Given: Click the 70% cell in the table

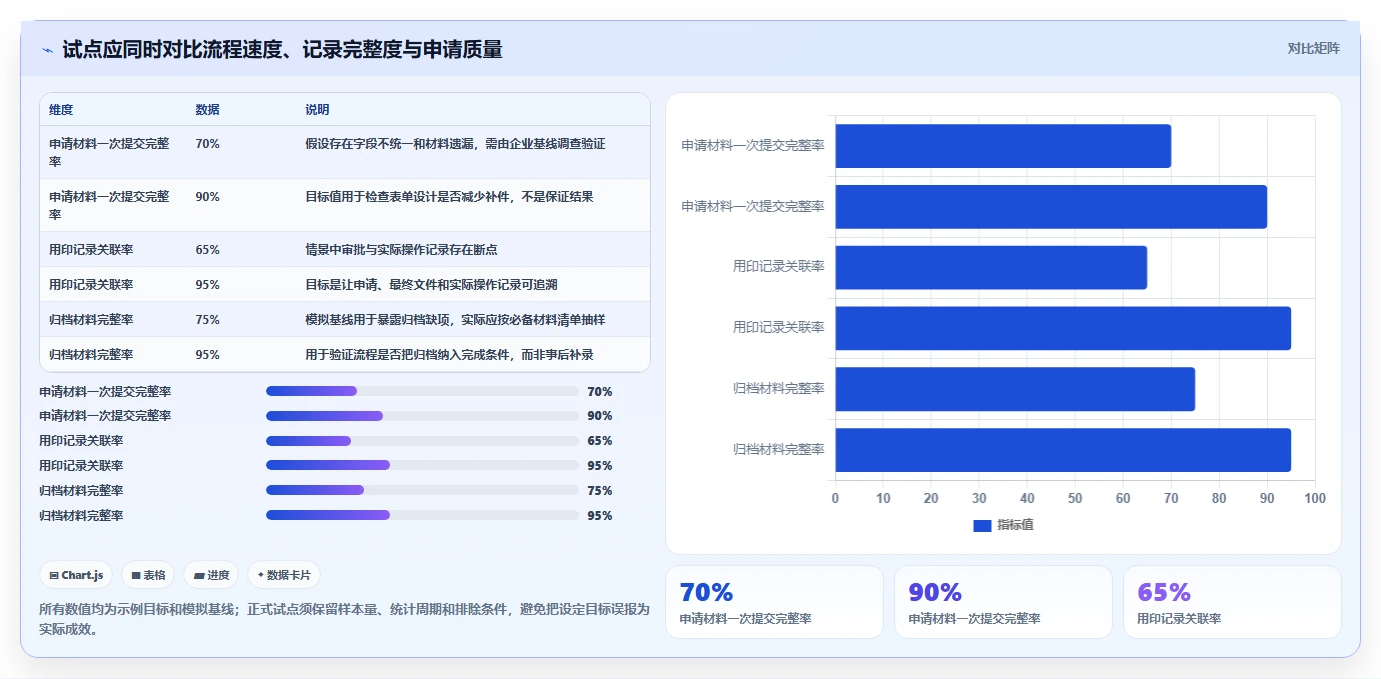Looking at the screenshot, I should coord(207,144).
